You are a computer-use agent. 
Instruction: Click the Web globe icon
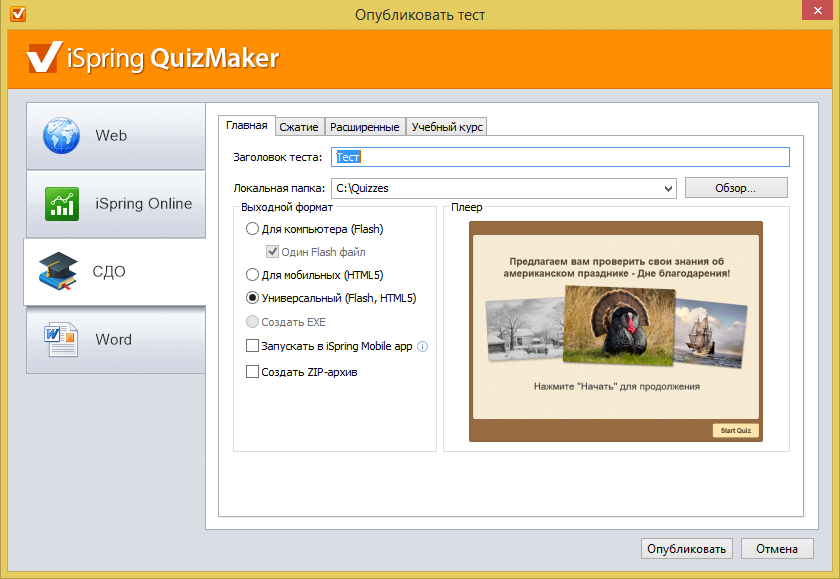point(61,136)
